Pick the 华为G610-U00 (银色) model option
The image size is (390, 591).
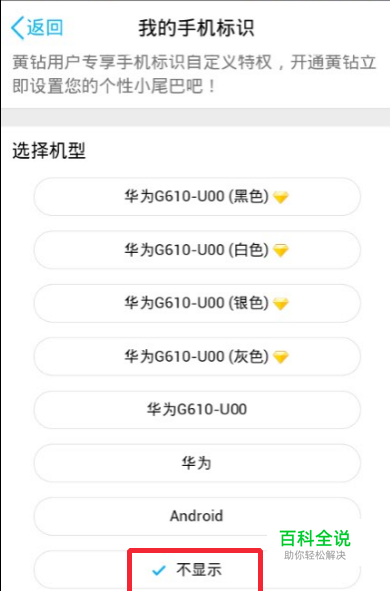(197, 303)
